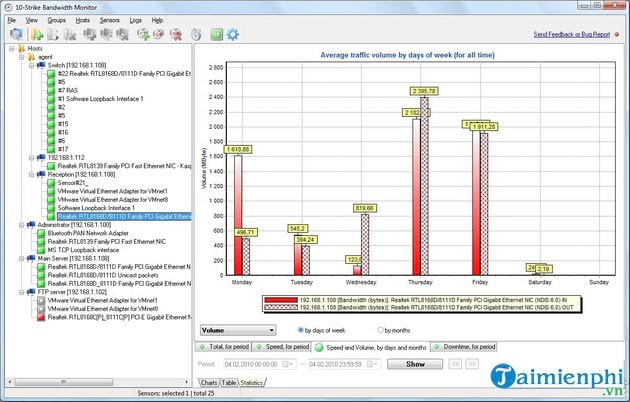The width and height of the screenshot is (630, 402).
Task: Click red status icon of Realtek RTL8168C(P) sensor
Action: coord(41,317)
